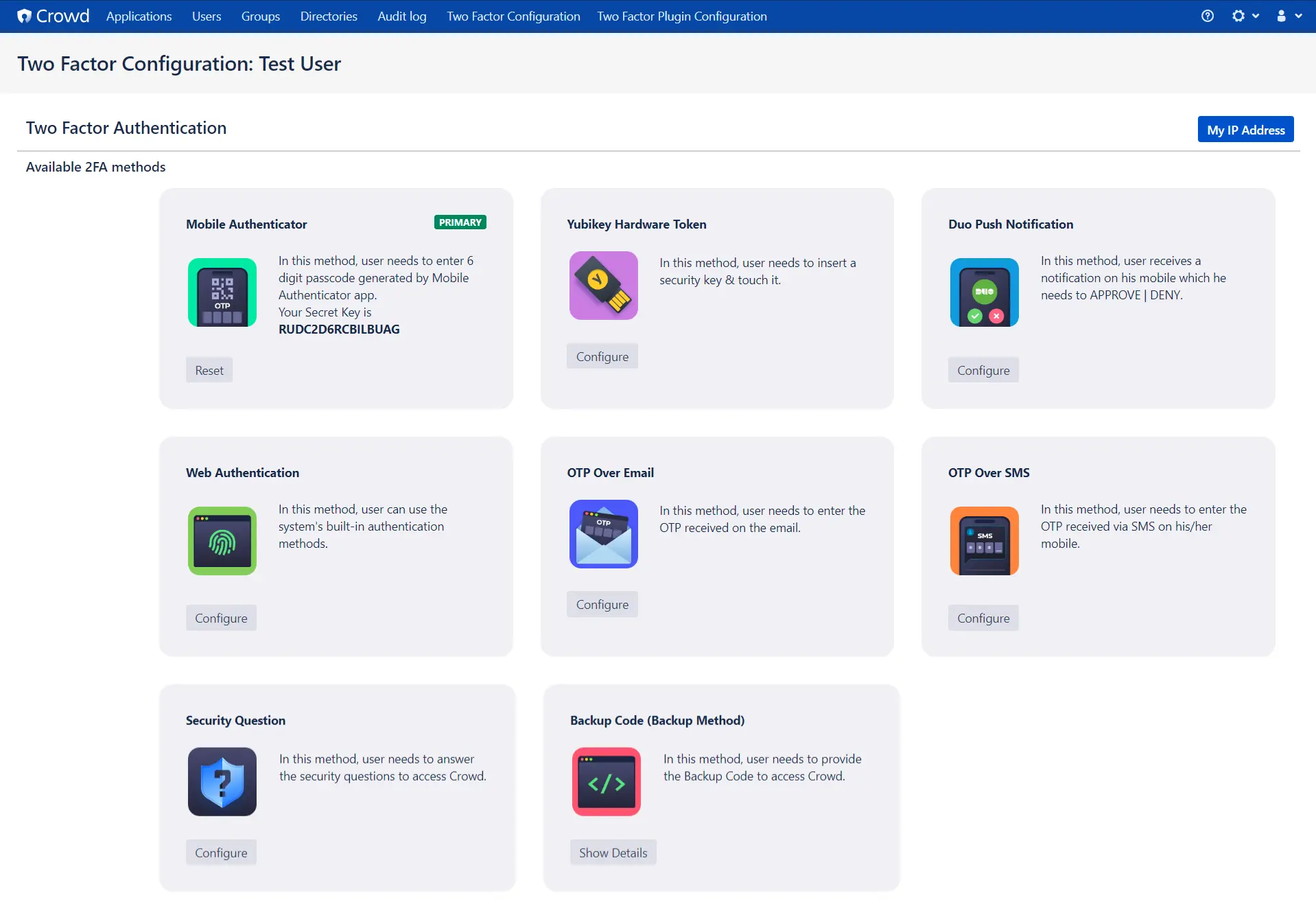Viewport: 1316px width, 924px height.
Task: Configure Duo Push Notification
Action: point(983,370)
